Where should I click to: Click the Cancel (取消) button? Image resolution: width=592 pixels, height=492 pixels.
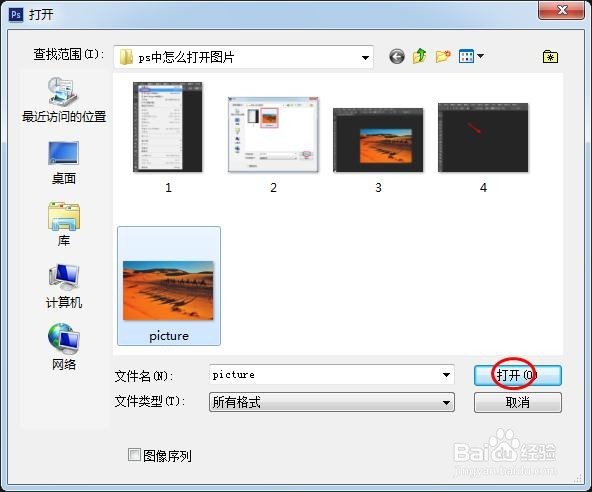[x=518, y=403]
